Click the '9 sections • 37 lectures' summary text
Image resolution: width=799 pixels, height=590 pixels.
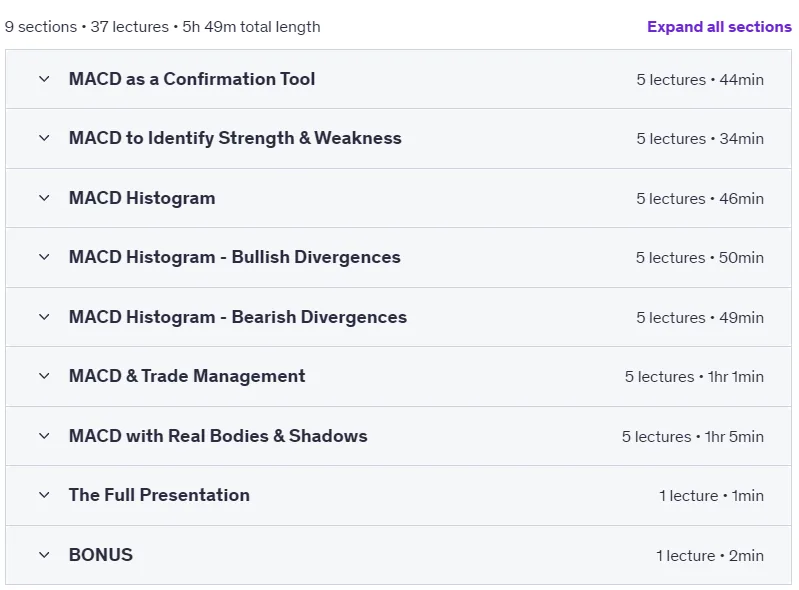tap(87, 26)
